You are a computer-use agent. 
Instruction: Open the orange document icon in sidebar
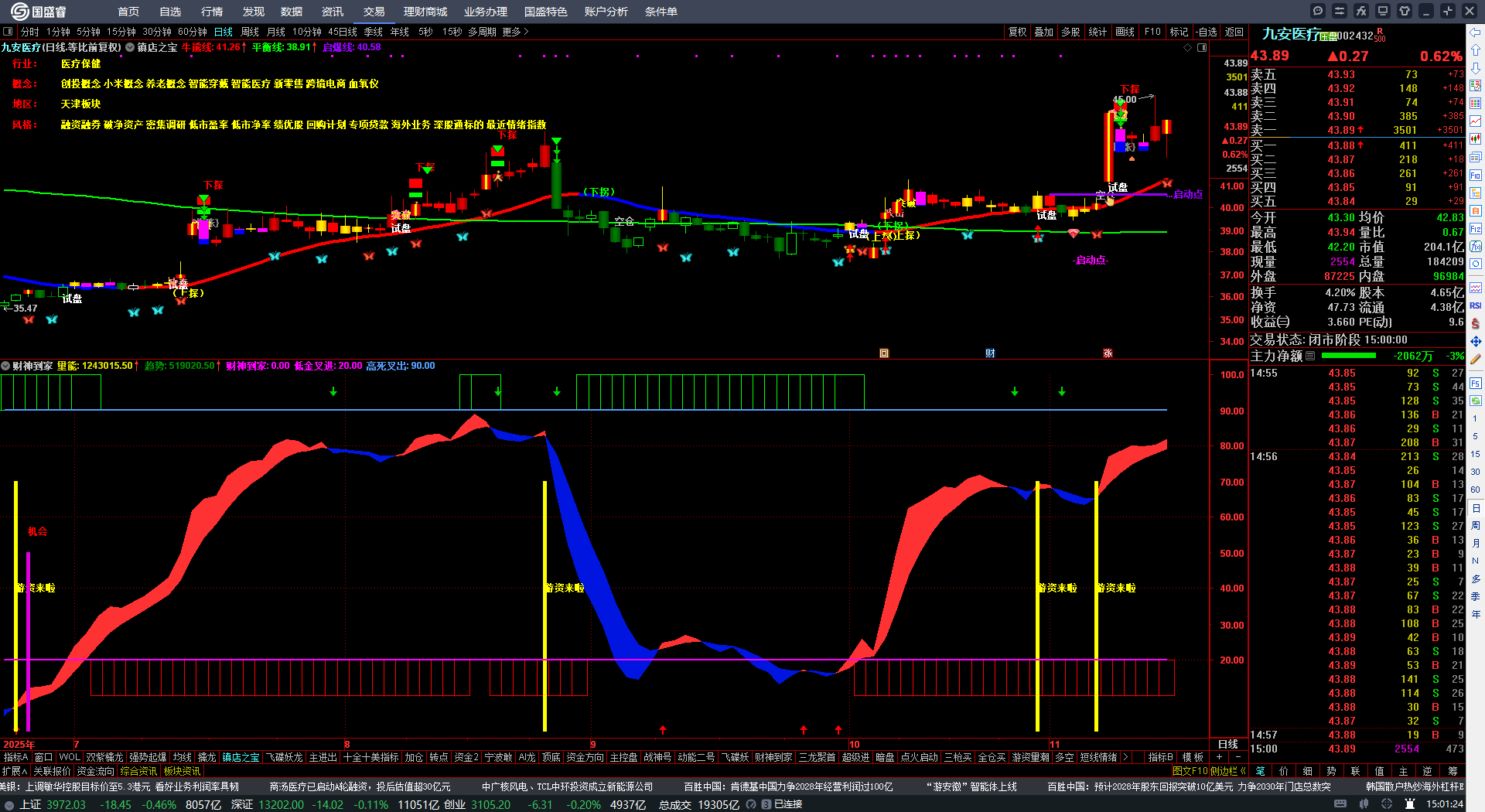pyautogui.click(x=1476, y=211)
